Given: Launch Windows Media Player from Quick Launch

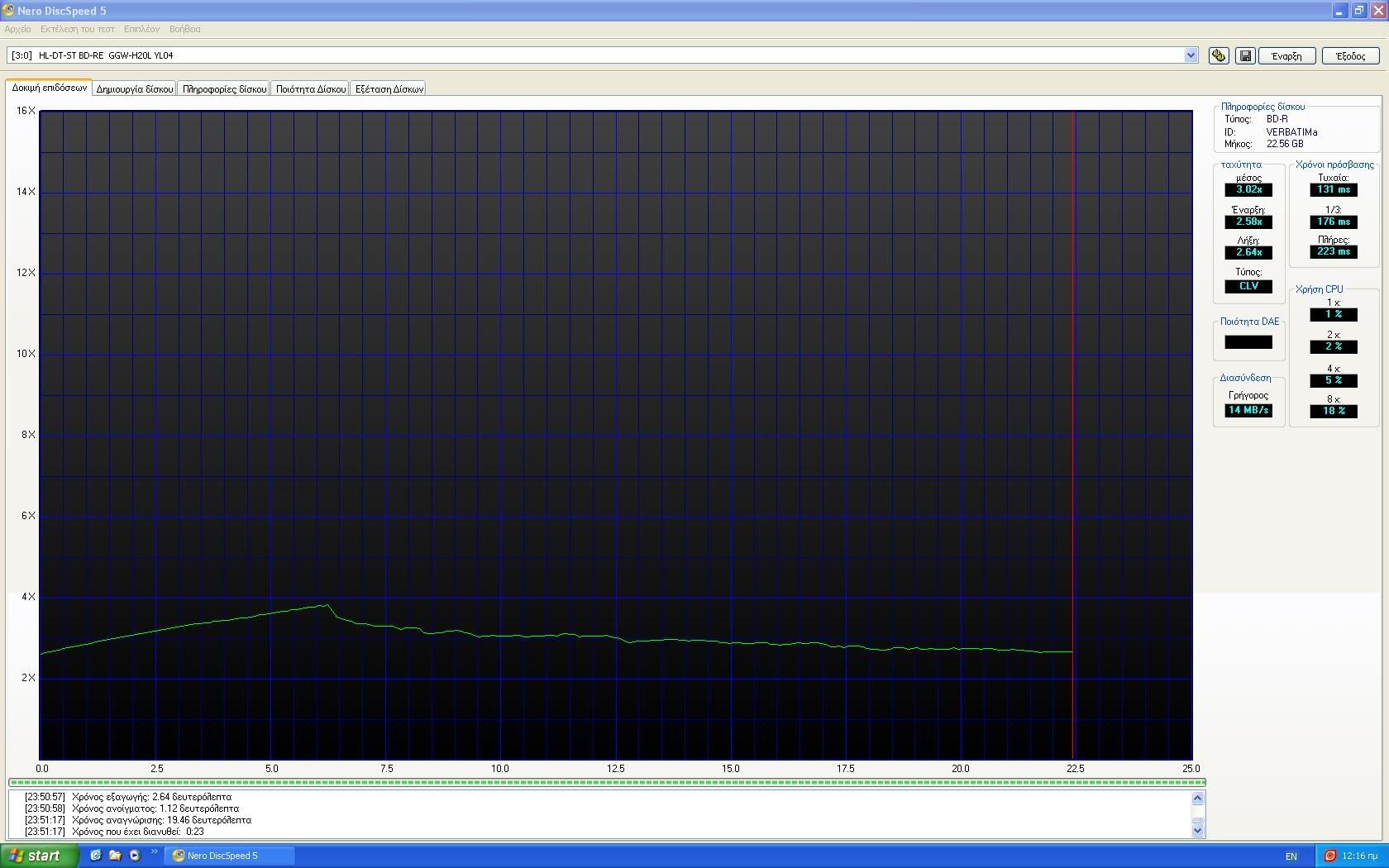Looking at the screenshot, I should [134, 856].
